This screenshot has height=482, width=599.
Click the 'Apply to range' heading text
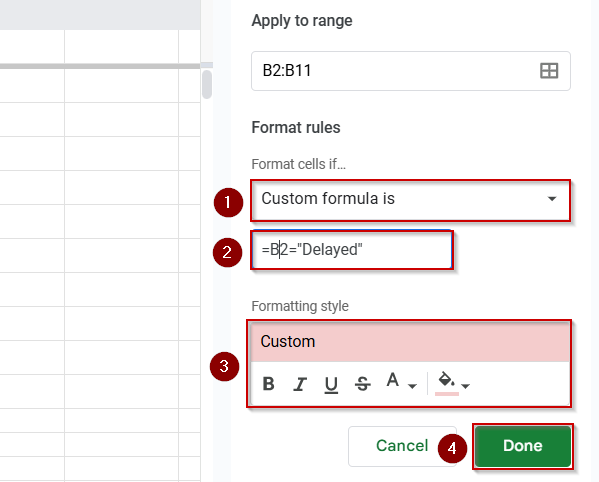tap(302, 21)
